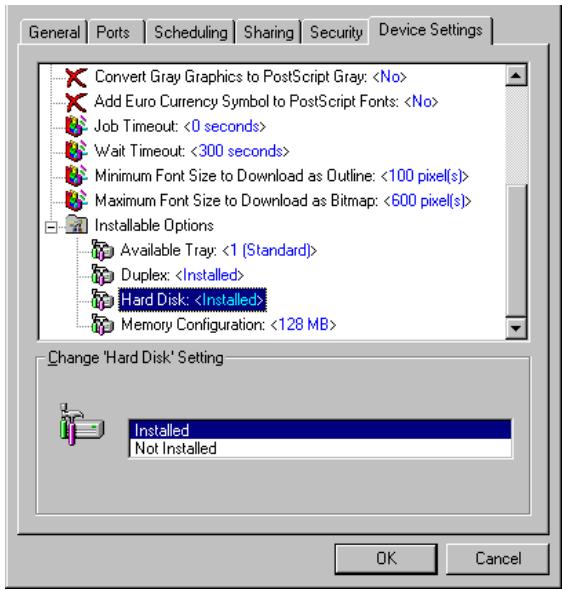562x590 pixels.
Task: Click the Memory Configuration option icon
Action: click(x=102, y=324)
